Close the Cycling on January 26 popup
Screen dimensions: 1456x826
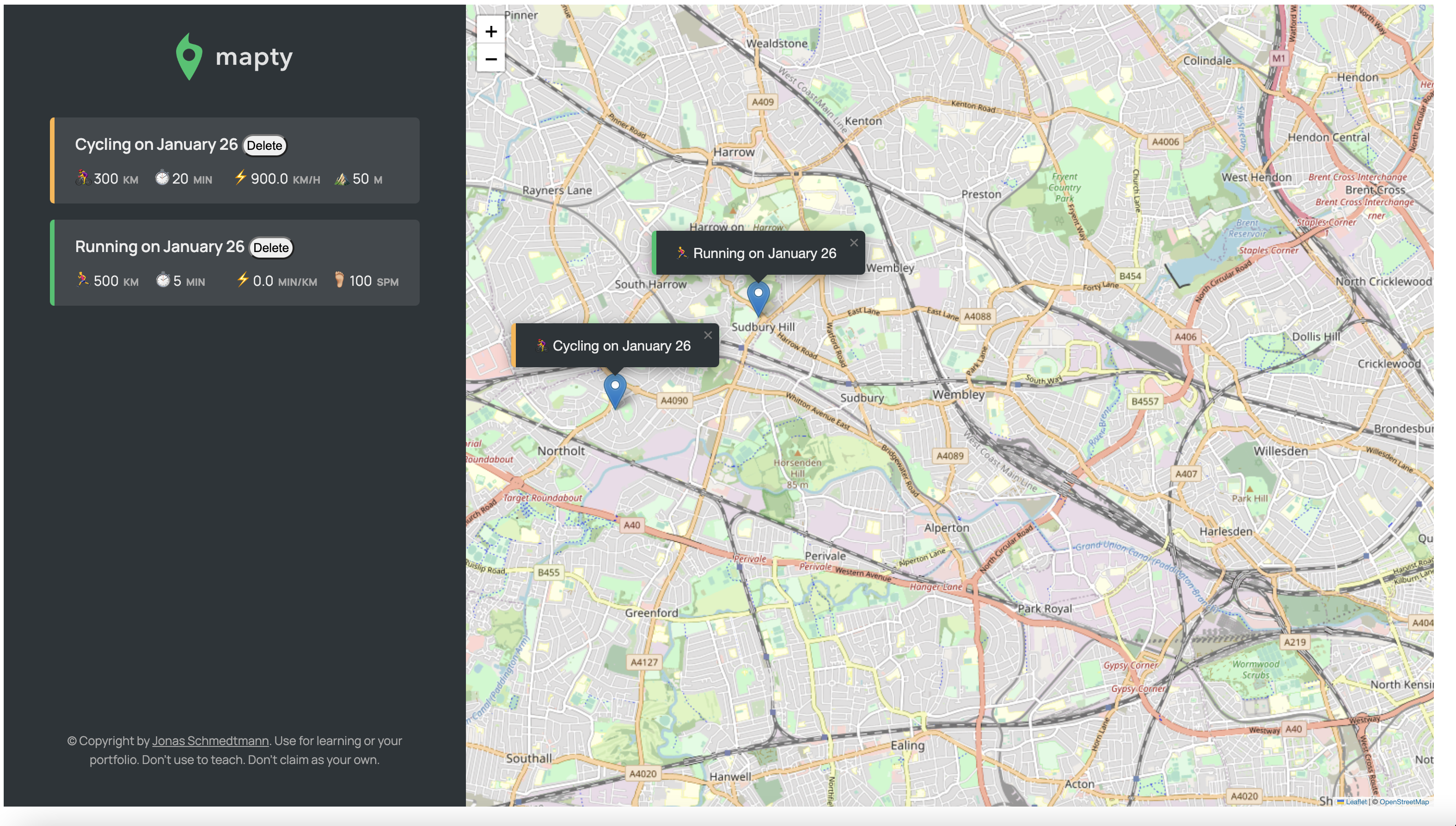[x=708, y=335]
